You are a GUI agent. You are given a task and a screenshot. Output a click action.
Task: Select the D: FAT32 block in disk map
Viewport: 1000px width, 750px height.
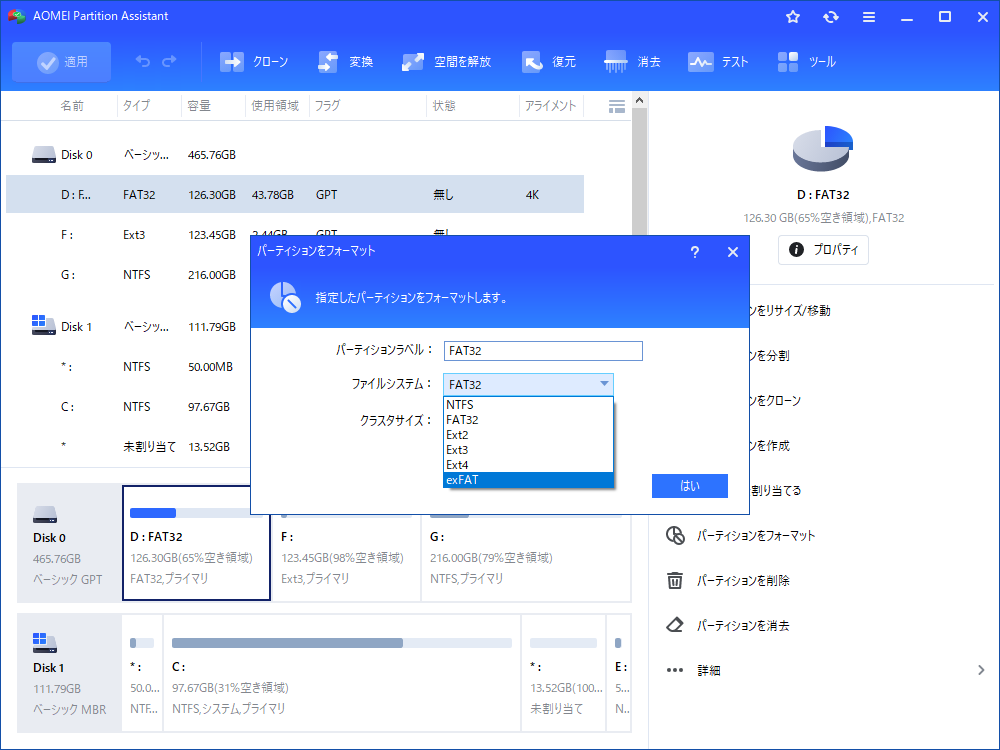pos(196,543)
